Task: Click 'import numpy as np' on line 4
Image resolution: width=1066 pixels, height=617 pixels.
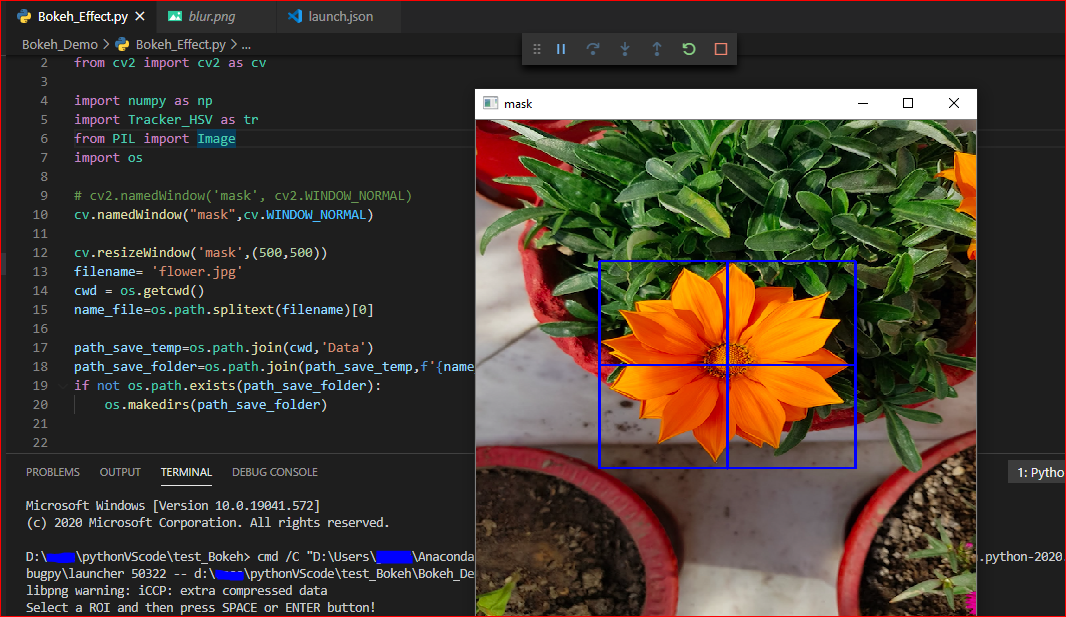Action: point(143,101)
